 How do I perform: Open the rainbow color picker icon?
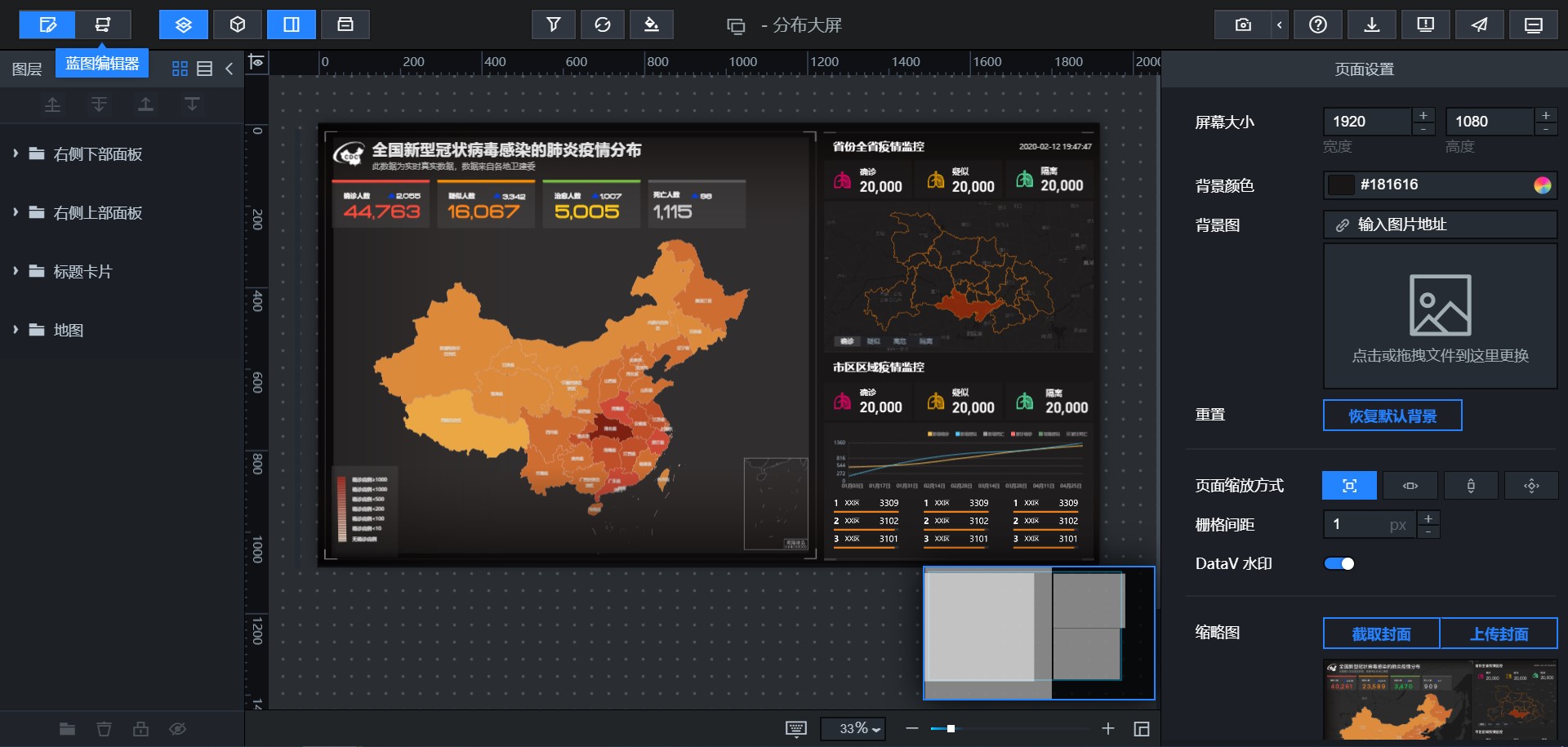(1543, 185)
